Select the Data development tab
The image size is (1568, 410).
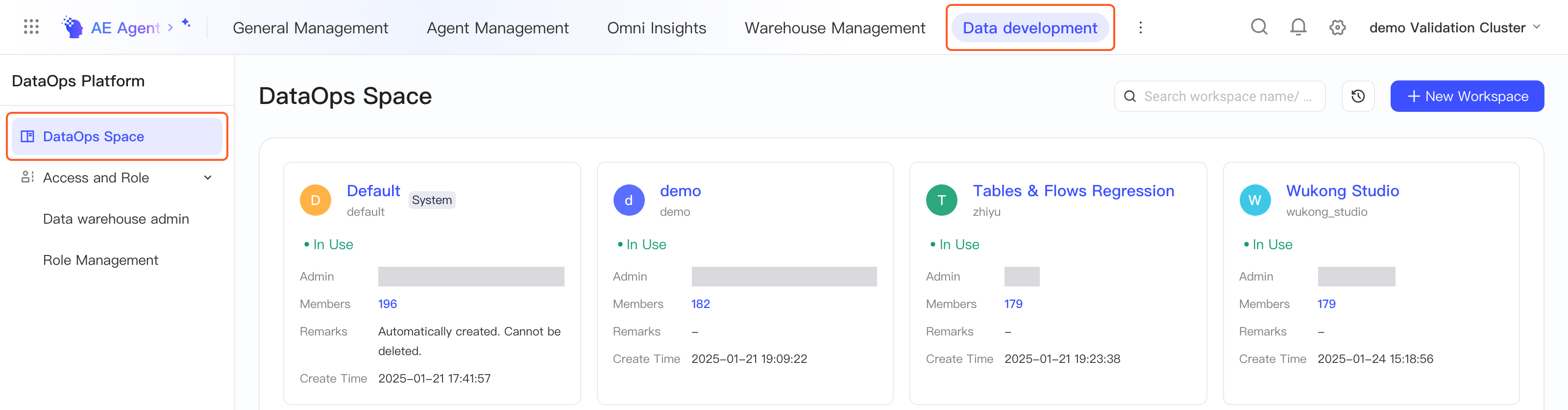click(x=1030, y=28)
